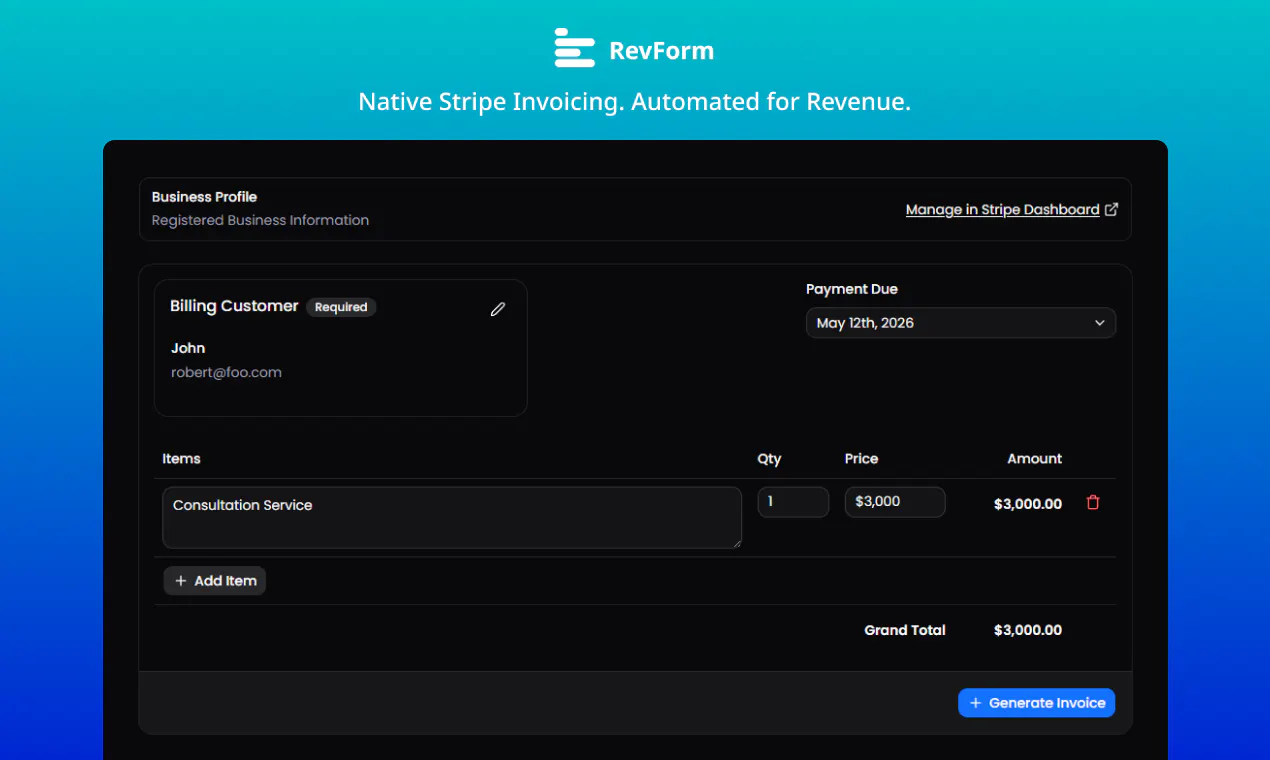Click the email robert@foo.com
Image resolution: width=1270 pixels, height=760 pixels.
click(x=226, y=372)
